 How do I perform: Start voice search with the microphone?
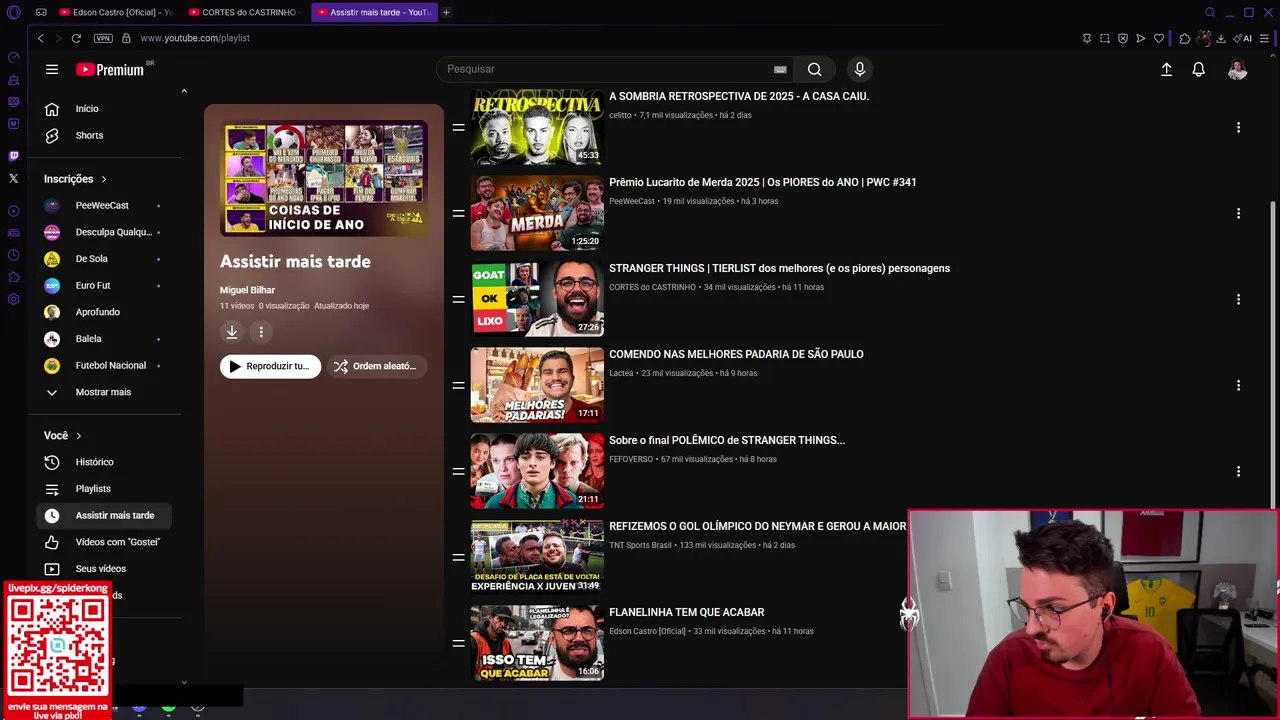859,69
